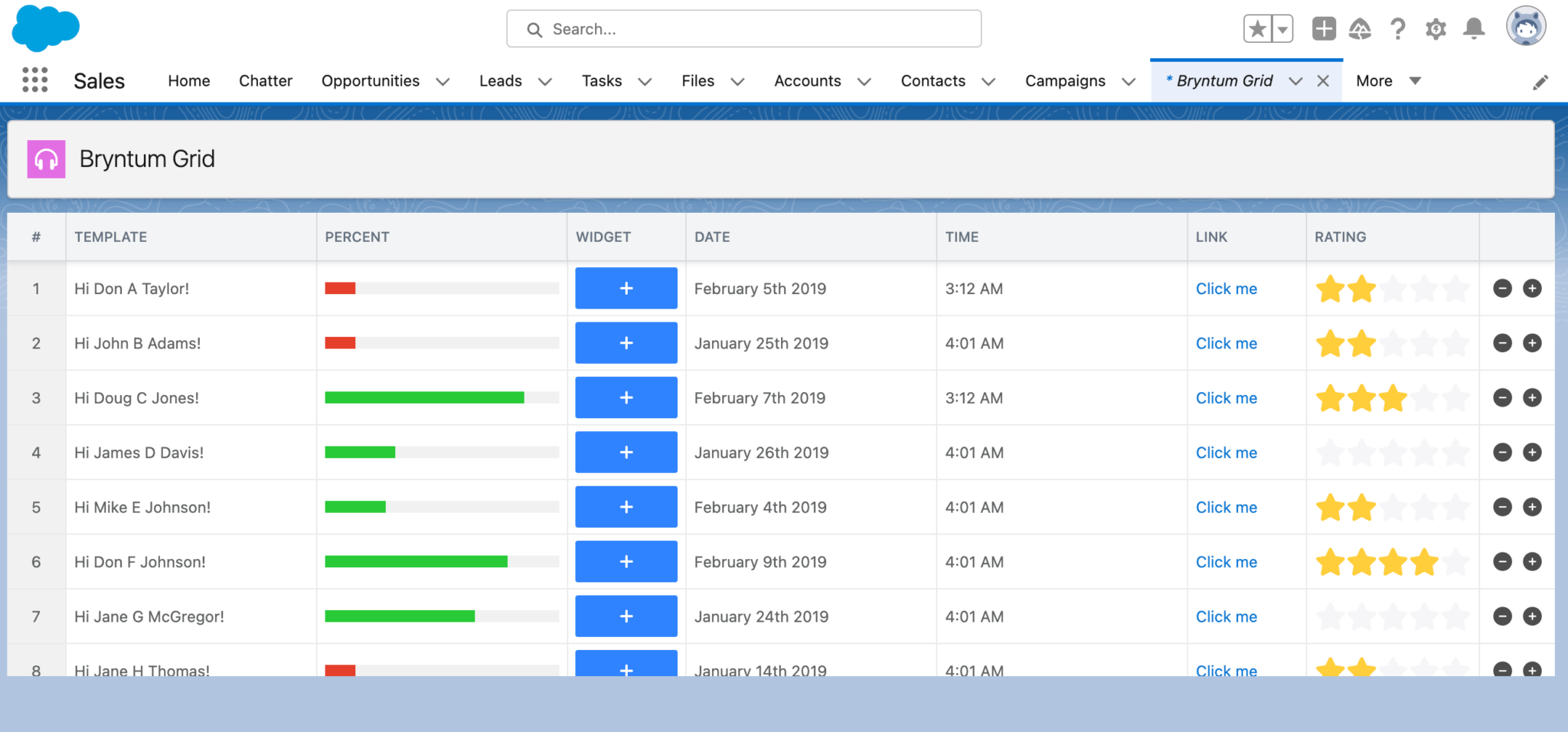1568x732 pixels.
Task: Expand the Opportunities tab chevron
Action: click(443, 81)
